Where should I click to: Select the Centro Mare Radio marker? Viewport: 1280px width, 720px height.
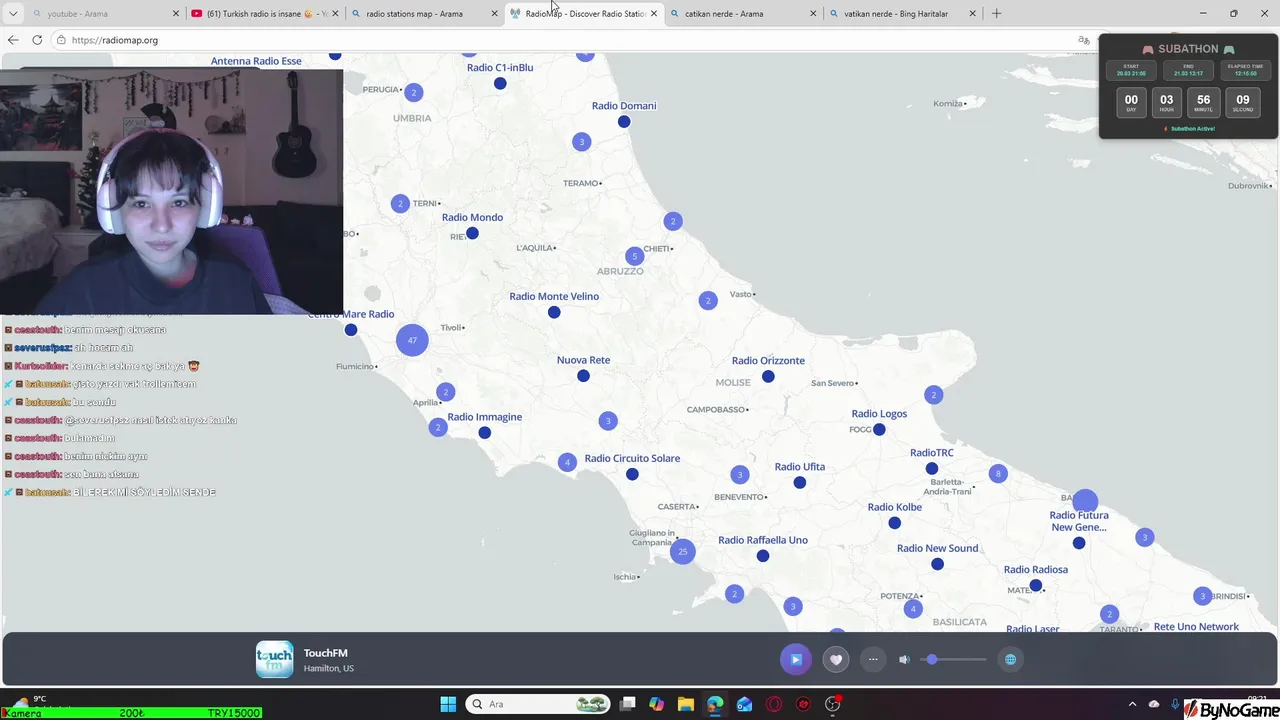click(350, 330)
